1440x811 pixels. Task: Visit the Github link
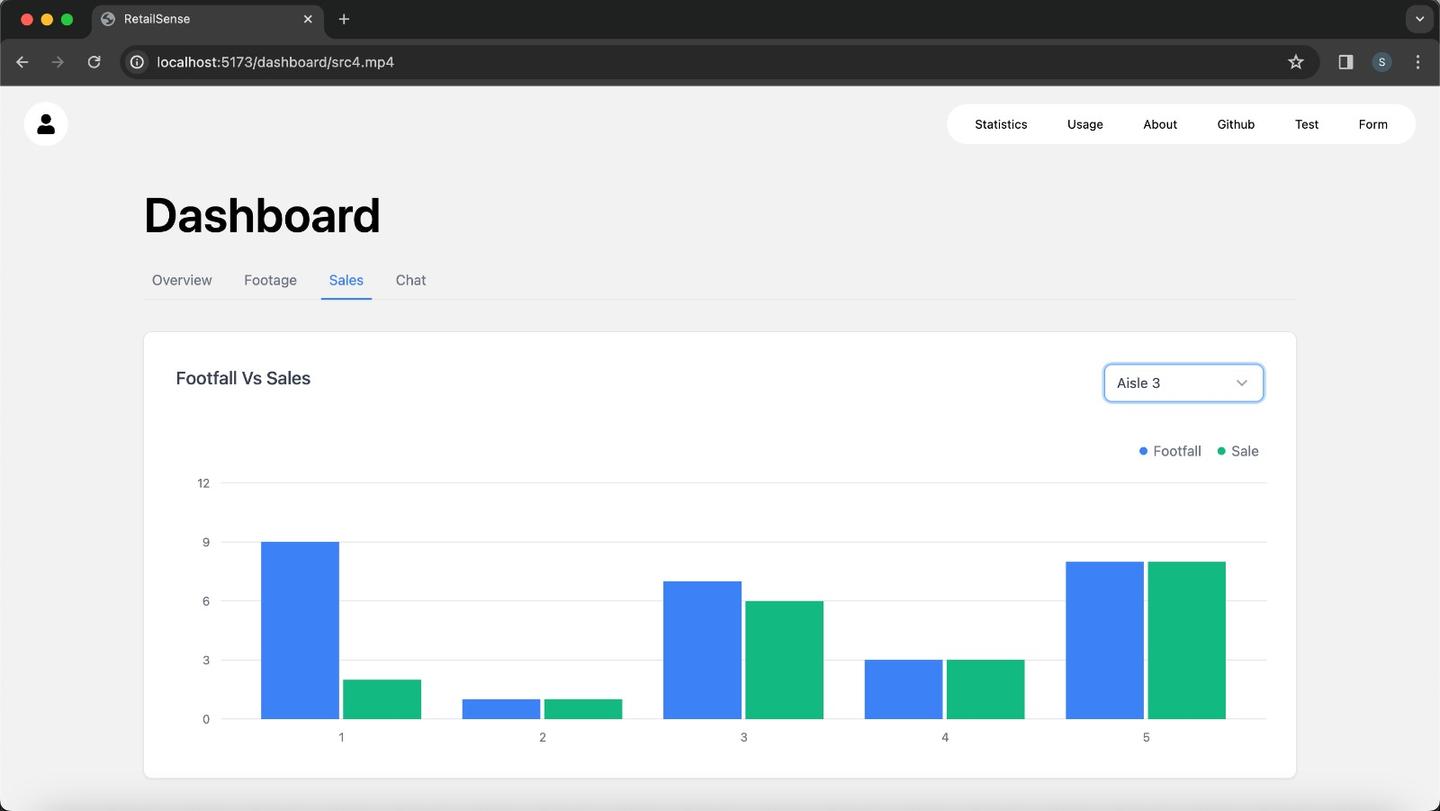[x=1236, y=124]
